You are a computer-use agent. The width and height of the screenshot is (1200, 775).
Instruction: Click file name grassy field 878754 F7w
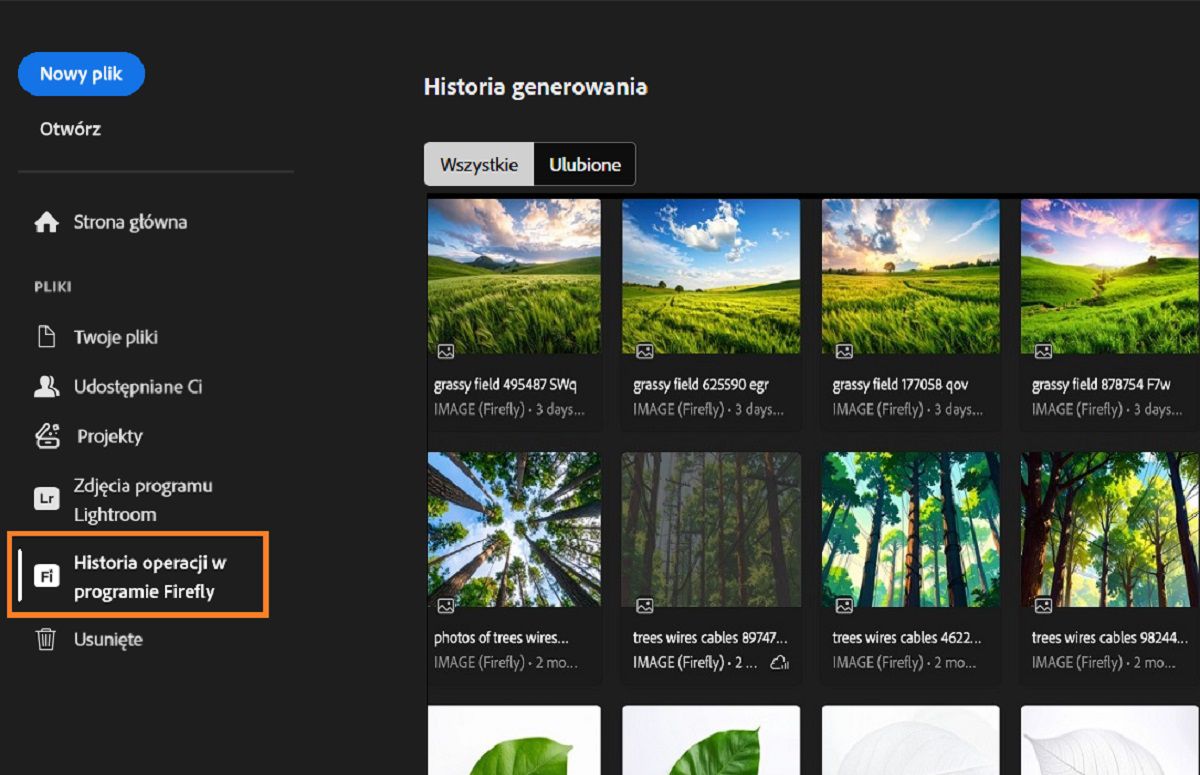[1101, 385]
